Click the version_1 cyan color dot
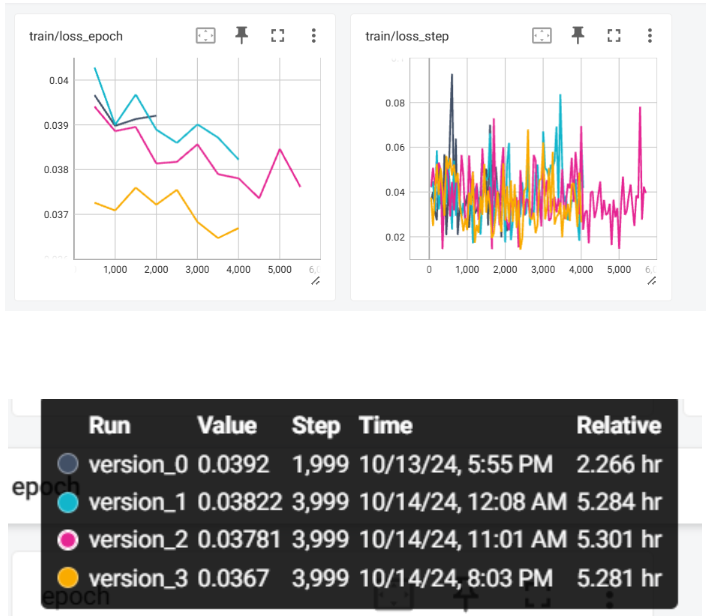Viewport: 716px width, 616px height. point(68,502)
